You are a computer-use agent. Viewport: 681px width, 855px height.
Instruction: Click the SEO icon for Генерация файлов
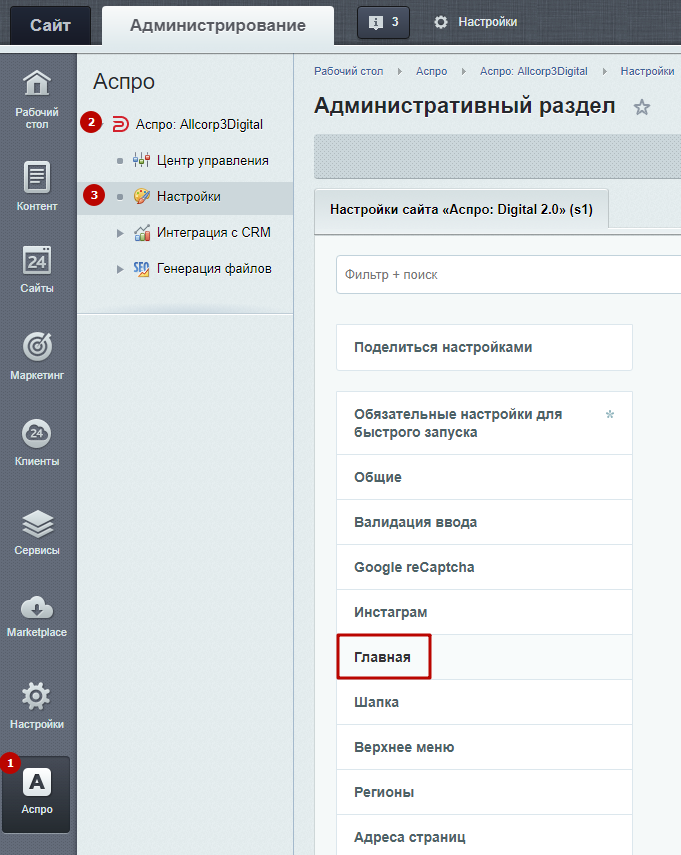142,269
